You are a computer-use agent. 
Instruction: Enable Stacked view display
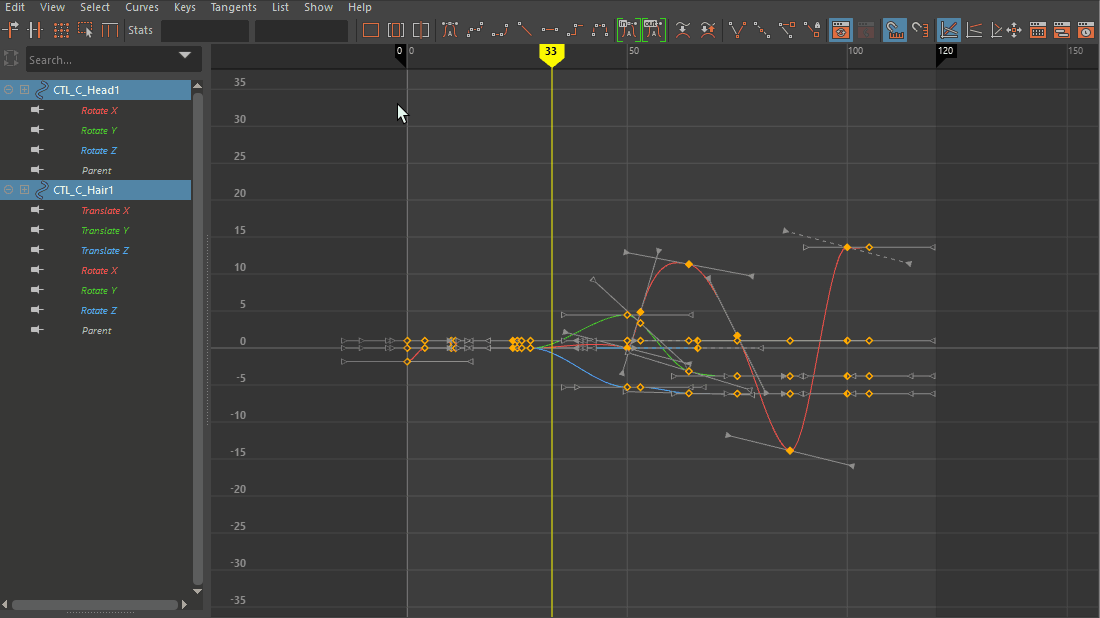[974, 30]
